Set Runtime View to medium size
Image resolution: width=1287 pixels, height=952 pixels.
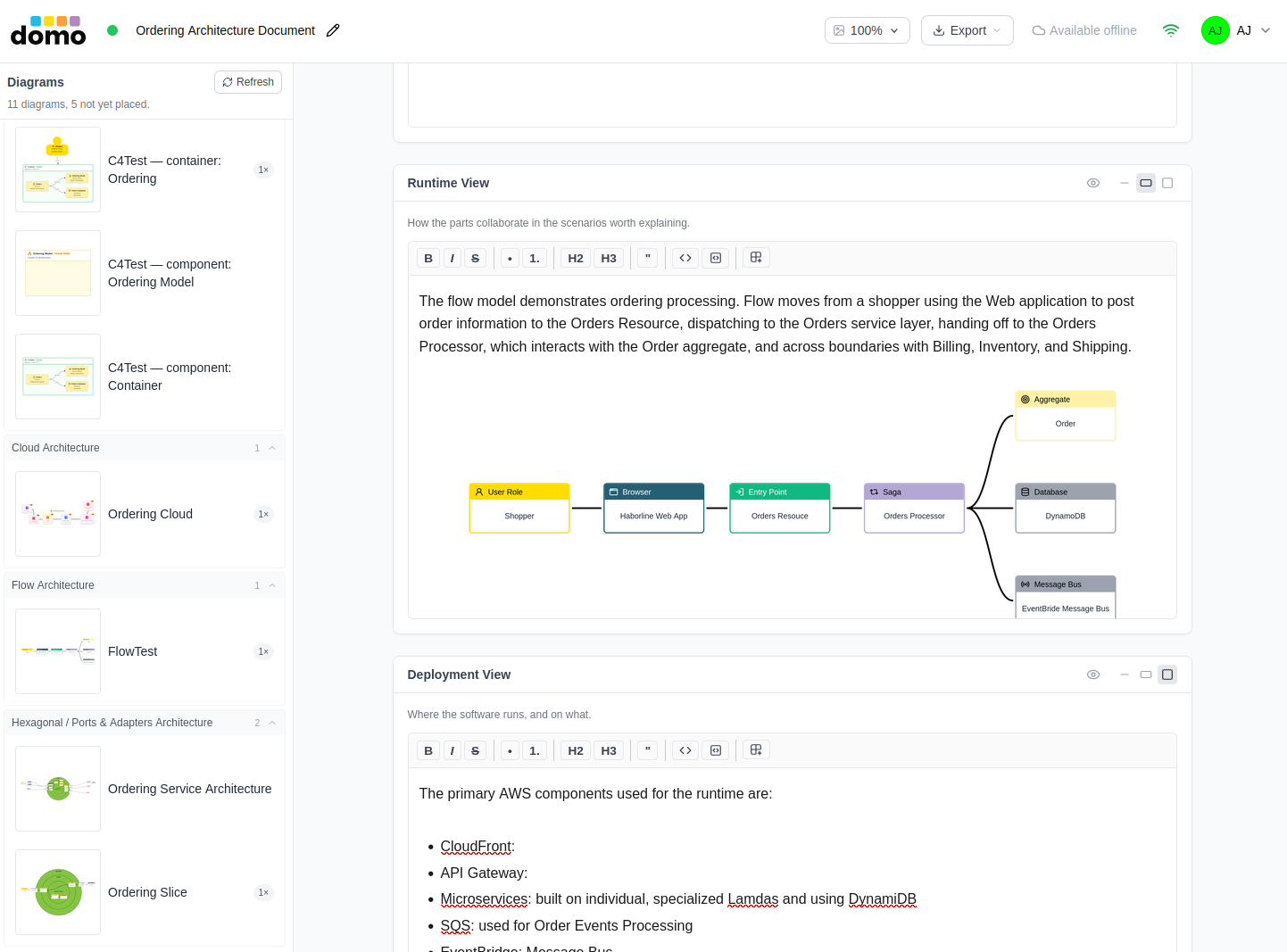1146,183
